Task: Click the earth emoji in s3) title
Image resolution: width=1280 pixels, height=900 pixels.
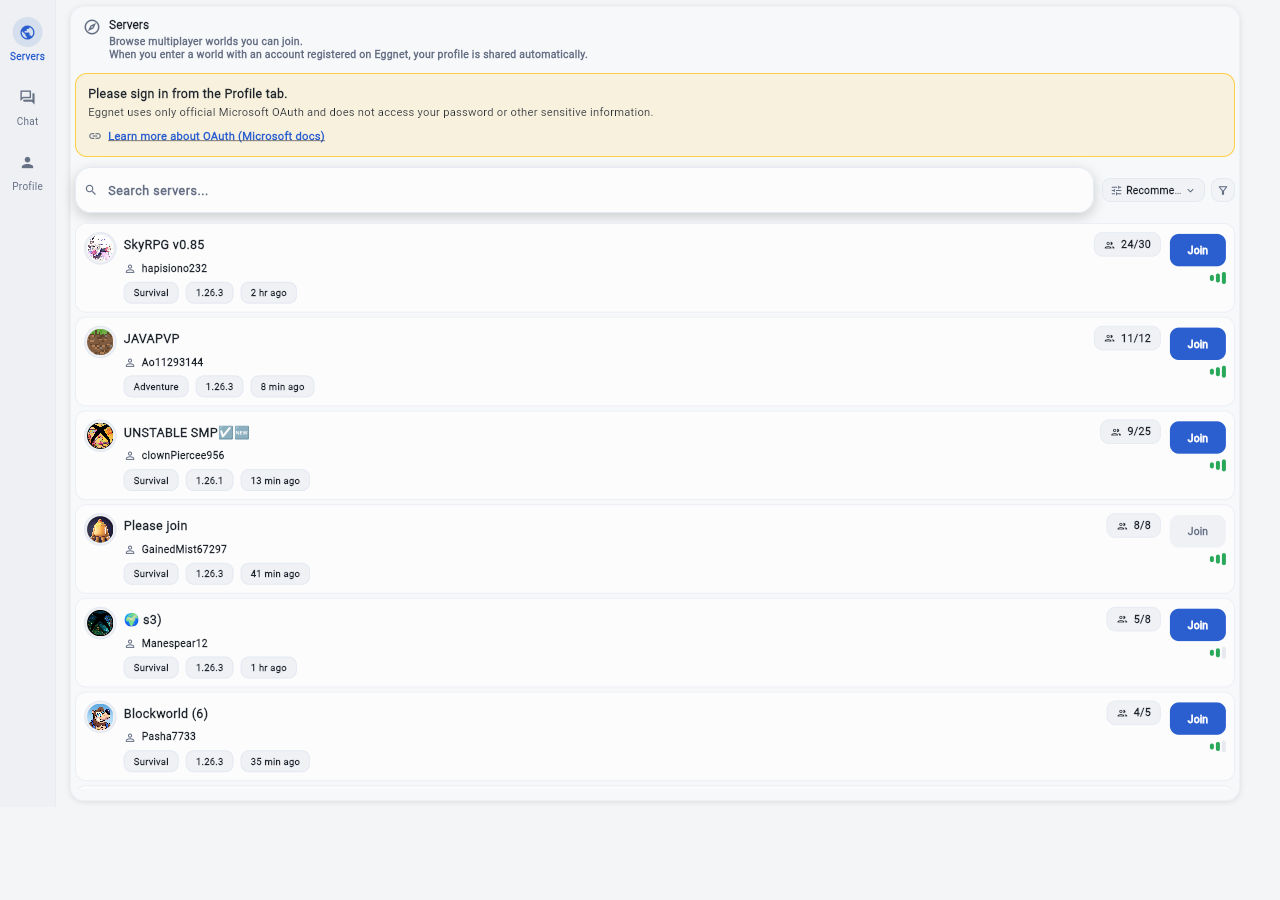Action: [131, 620]
